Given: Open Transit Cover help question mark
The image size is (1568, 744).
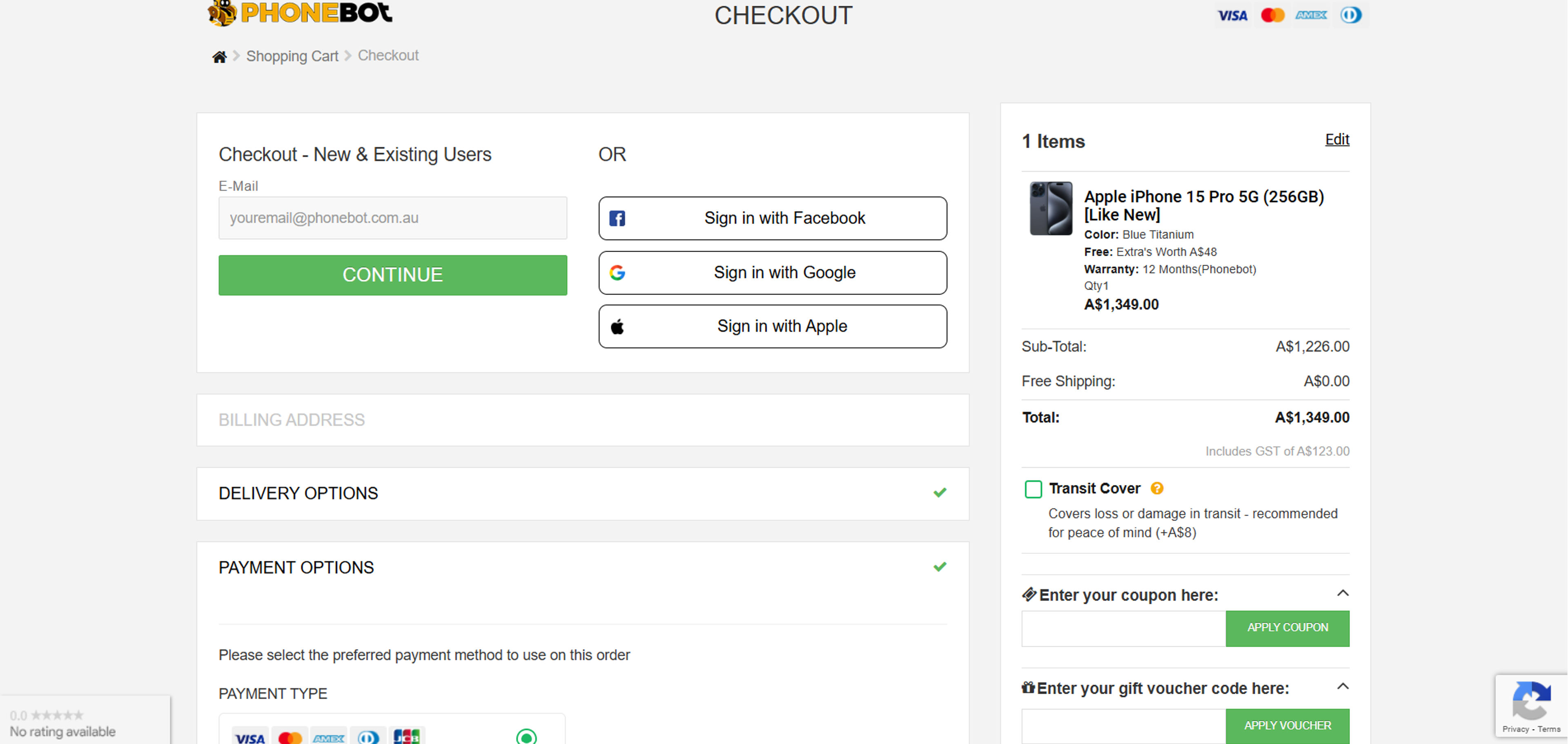Looking at the screenshot, I should point(1156,488).
